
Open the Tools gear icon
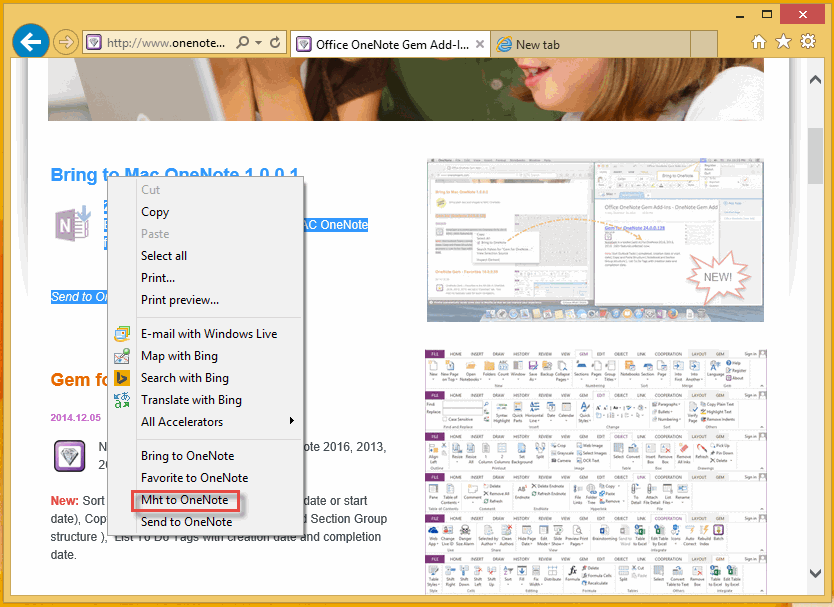(x=808, y=41)
